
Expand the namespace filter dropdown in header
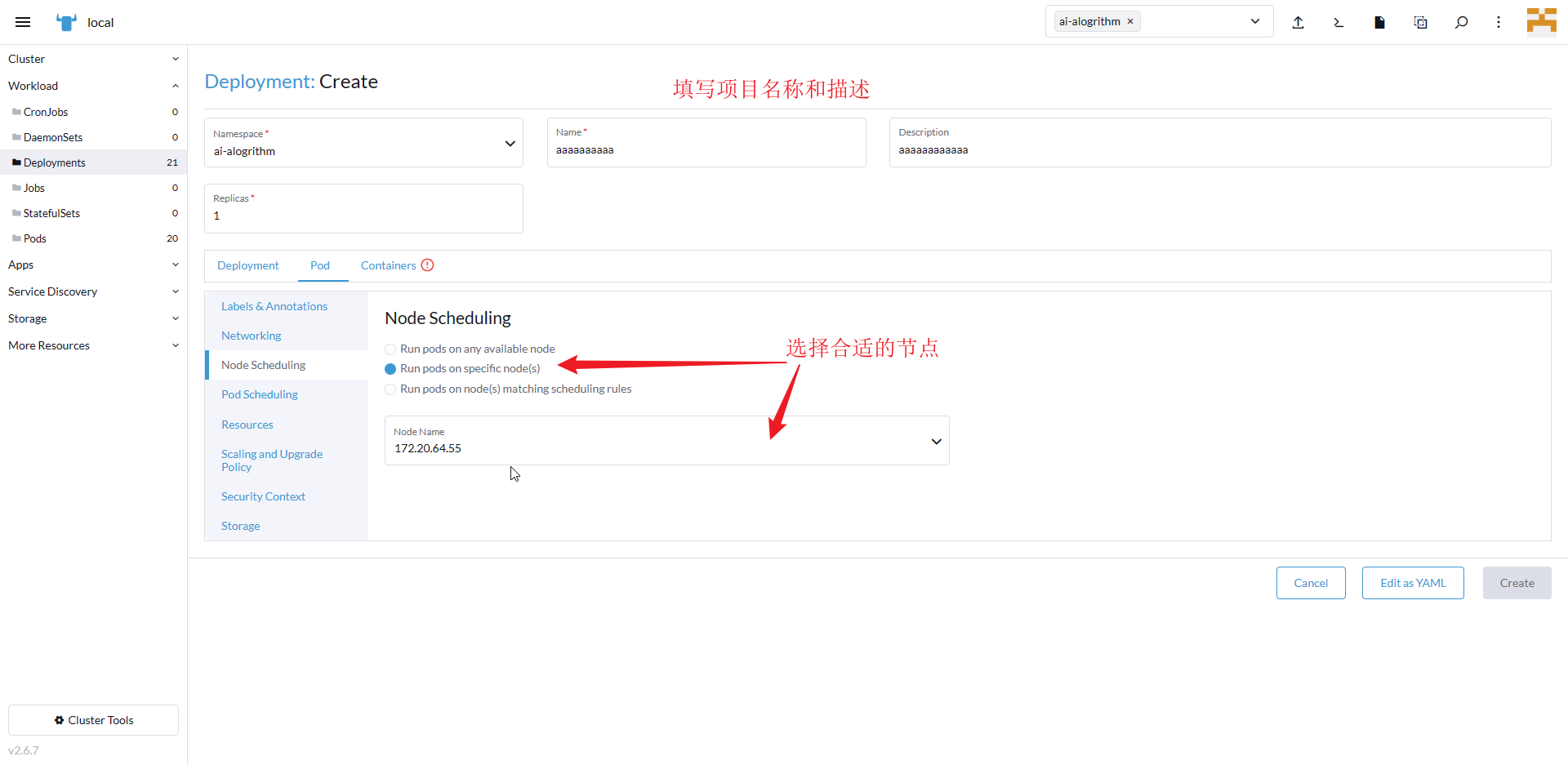pyautogui.click(x=1255, y=22)
